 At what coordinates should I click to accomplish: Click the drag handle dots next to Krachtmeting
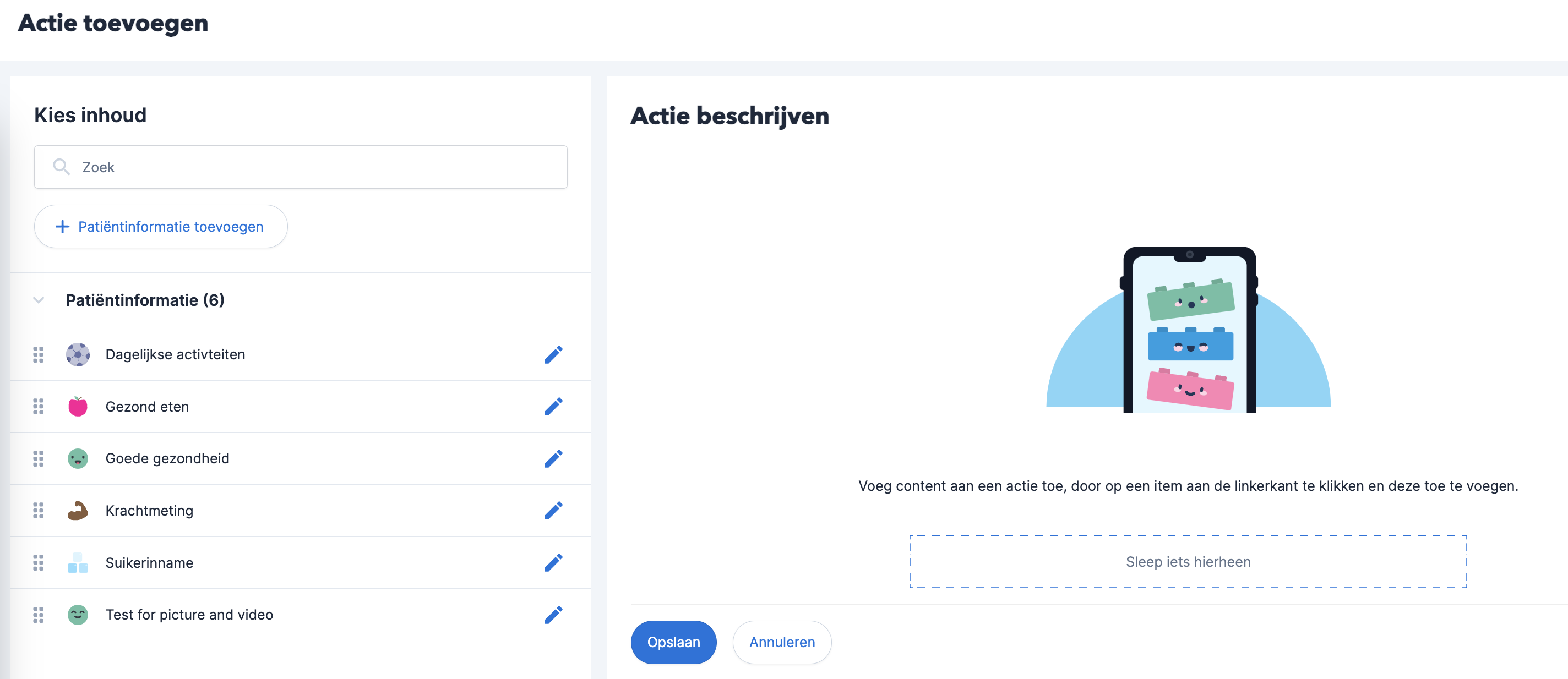[39, 511]
